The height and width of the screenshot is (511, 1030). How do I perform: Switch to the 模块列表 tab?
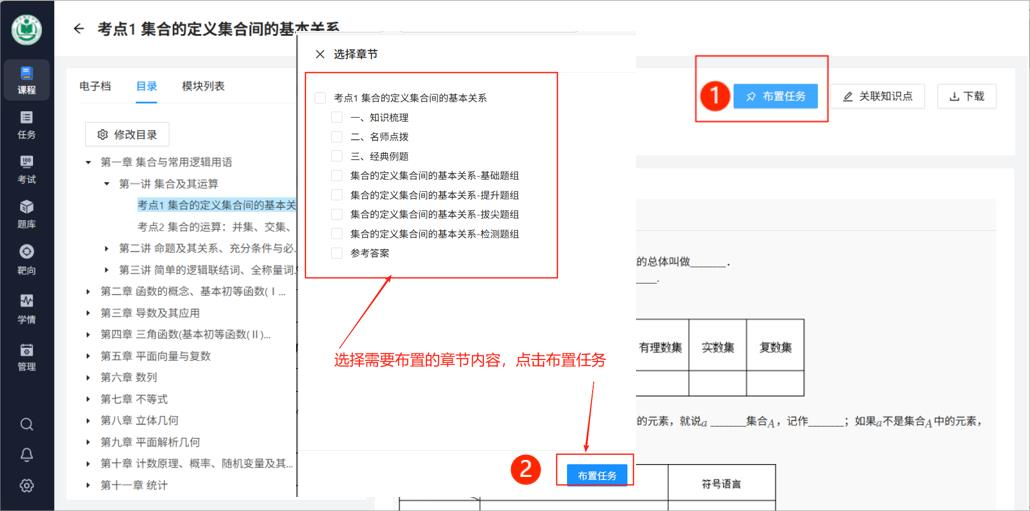click(x=204, y=86)
